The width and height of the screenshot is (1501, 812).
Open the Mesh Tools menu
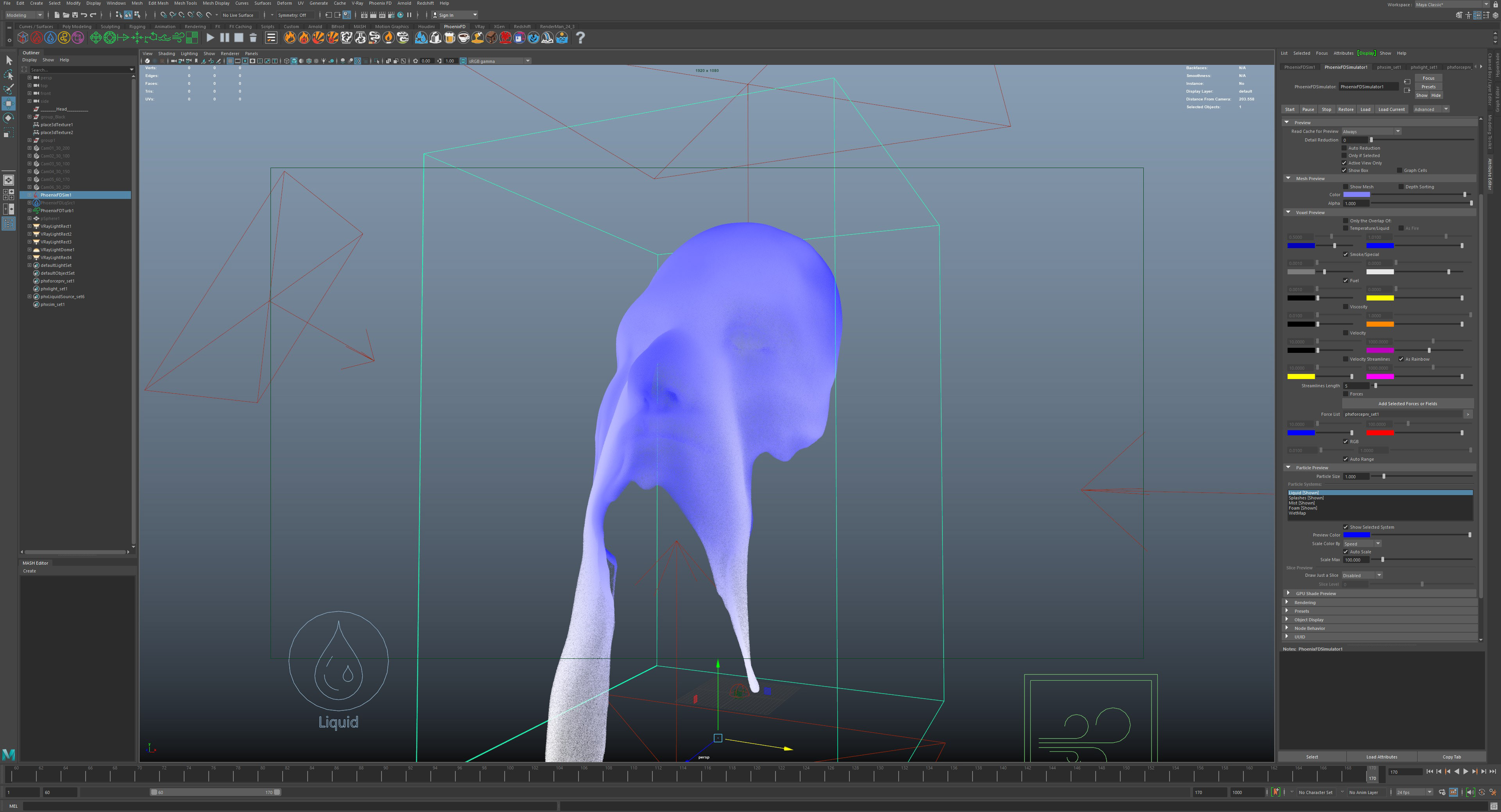click(185, 4)
